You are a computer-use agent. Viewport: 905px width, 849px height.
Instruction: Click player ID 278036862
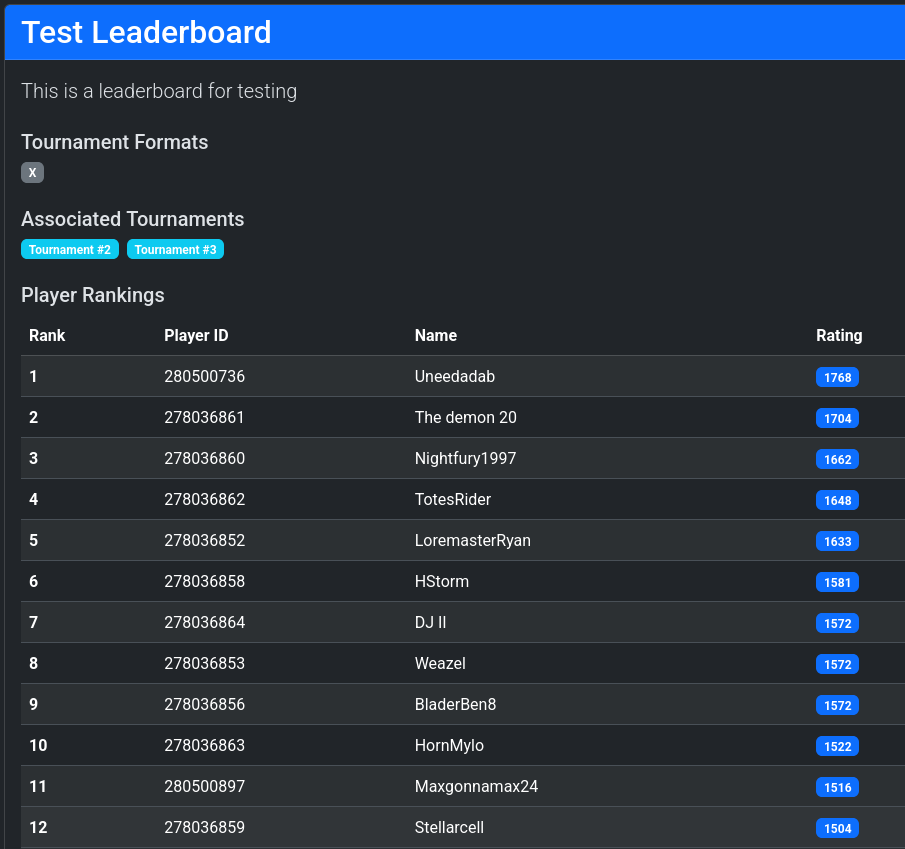click(204, 499)
